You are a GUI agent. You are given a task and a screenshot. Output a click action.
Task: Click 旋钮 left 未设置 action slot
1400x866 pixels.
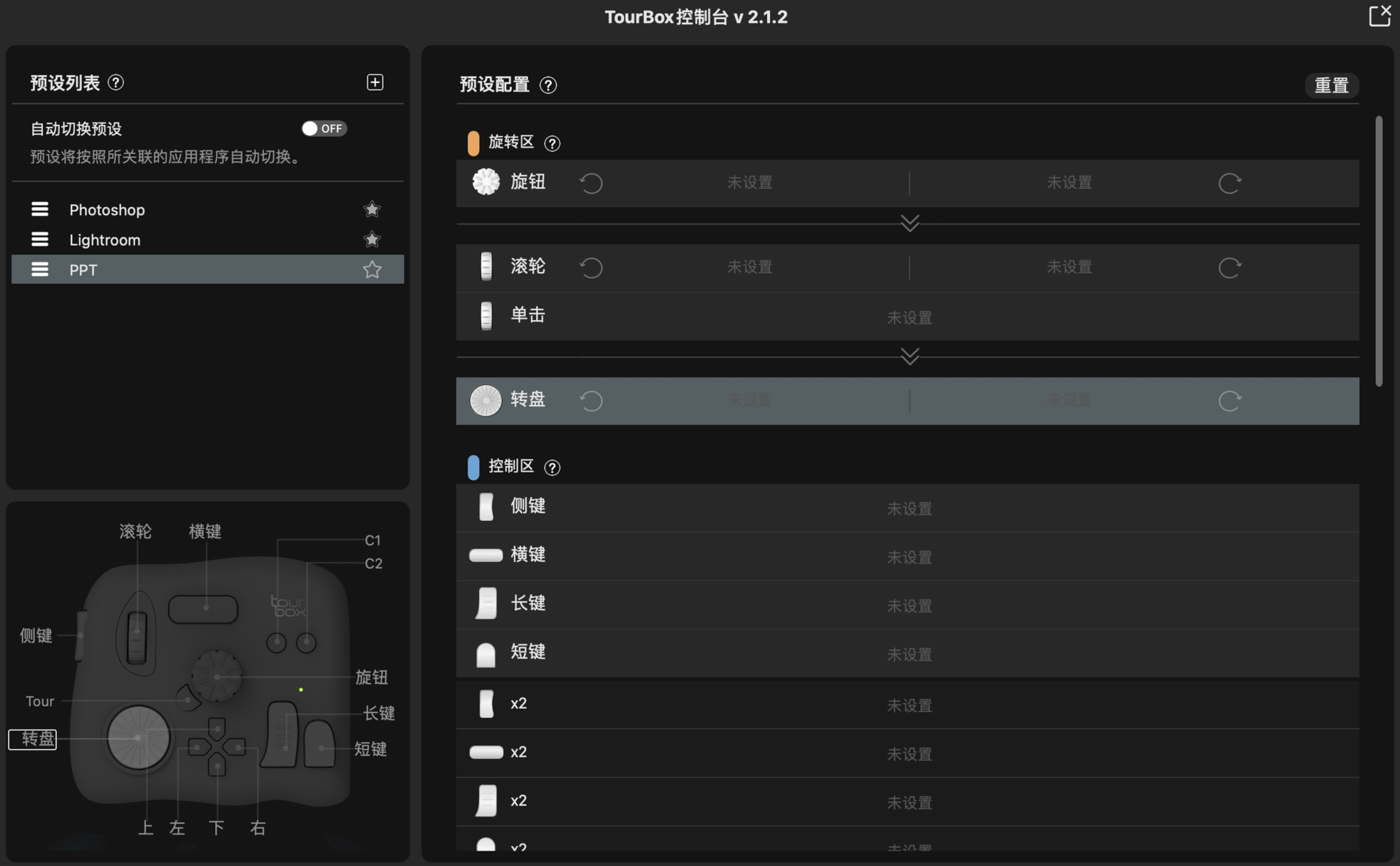pos(750,183)
